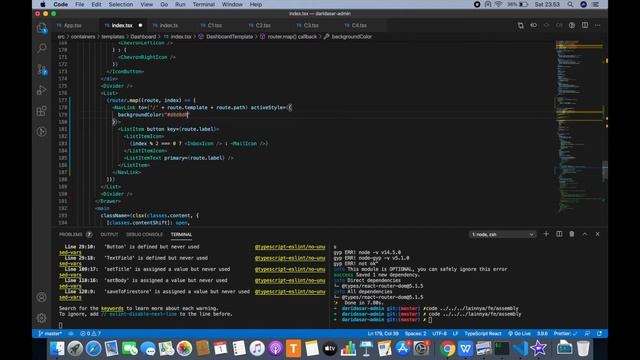Image resolution: width=640 pixels, height=360 pixels.
Task: Open Safari from the Dock
Action: pyautogui.click(x=93, y=349)
